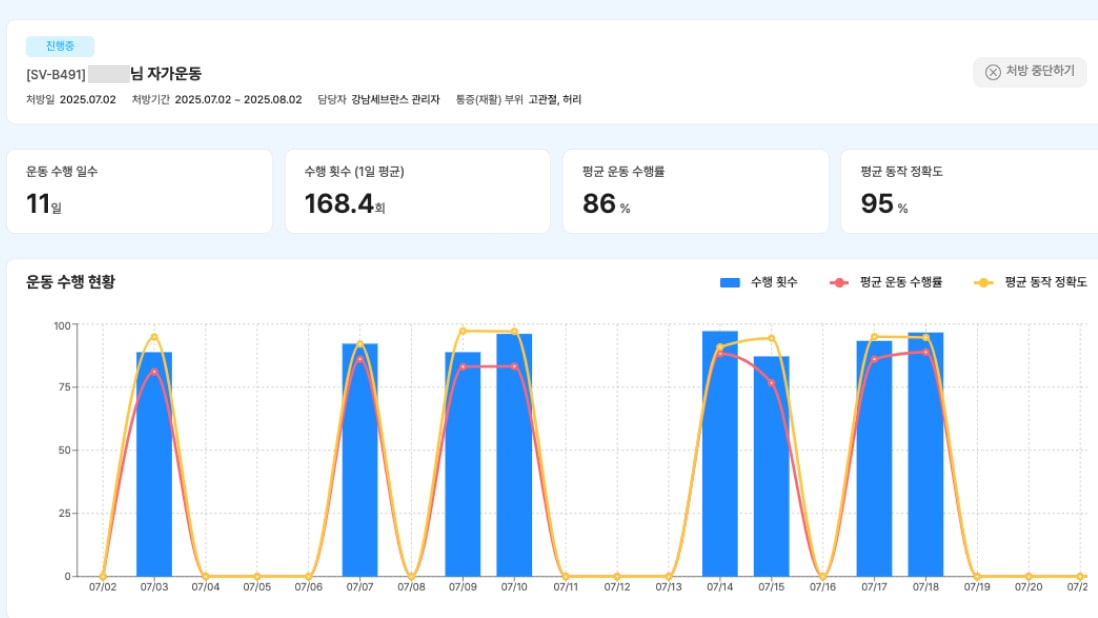
Task: Click the yellow accuracy point at 07/03
Action: [x=154, y=337]
